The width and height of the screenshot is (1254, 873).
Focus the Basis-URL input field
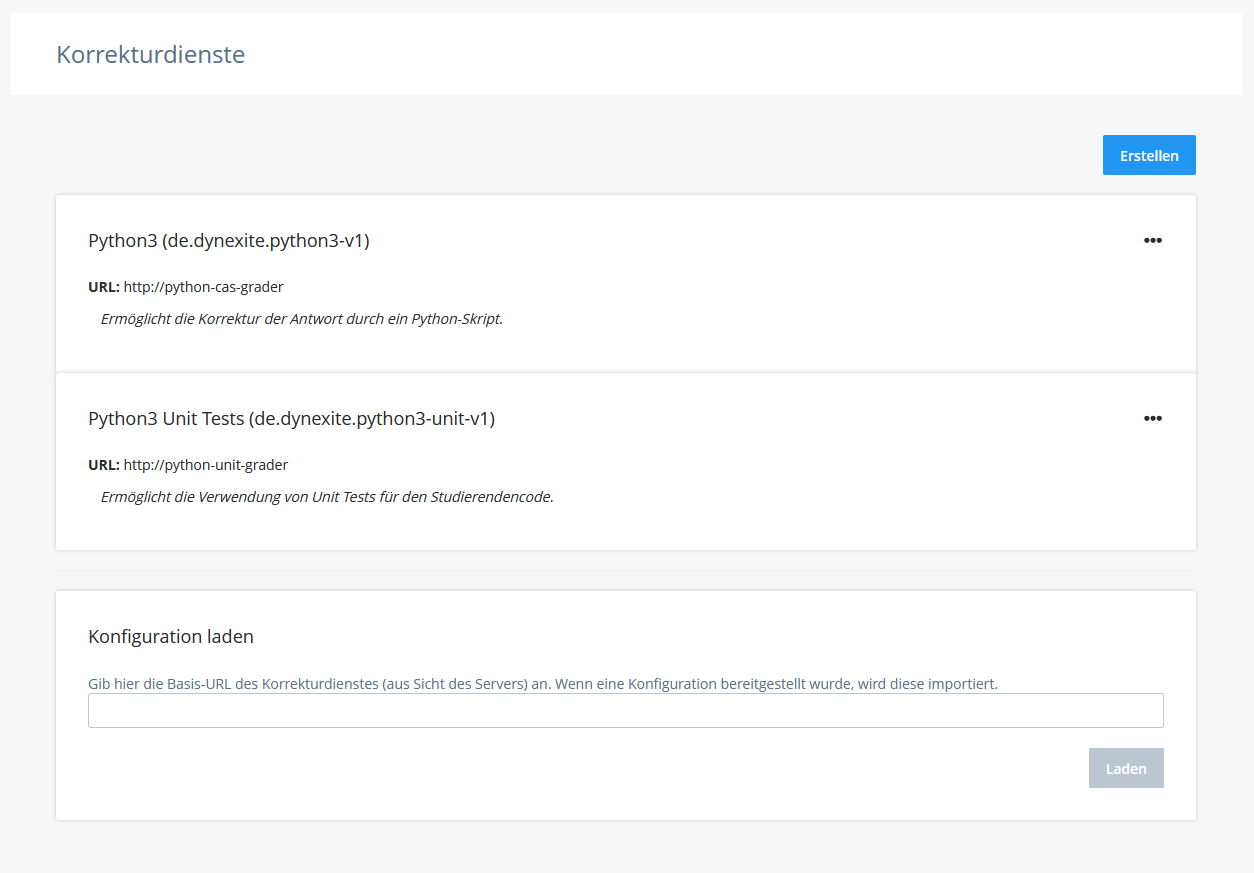point(626,710)
